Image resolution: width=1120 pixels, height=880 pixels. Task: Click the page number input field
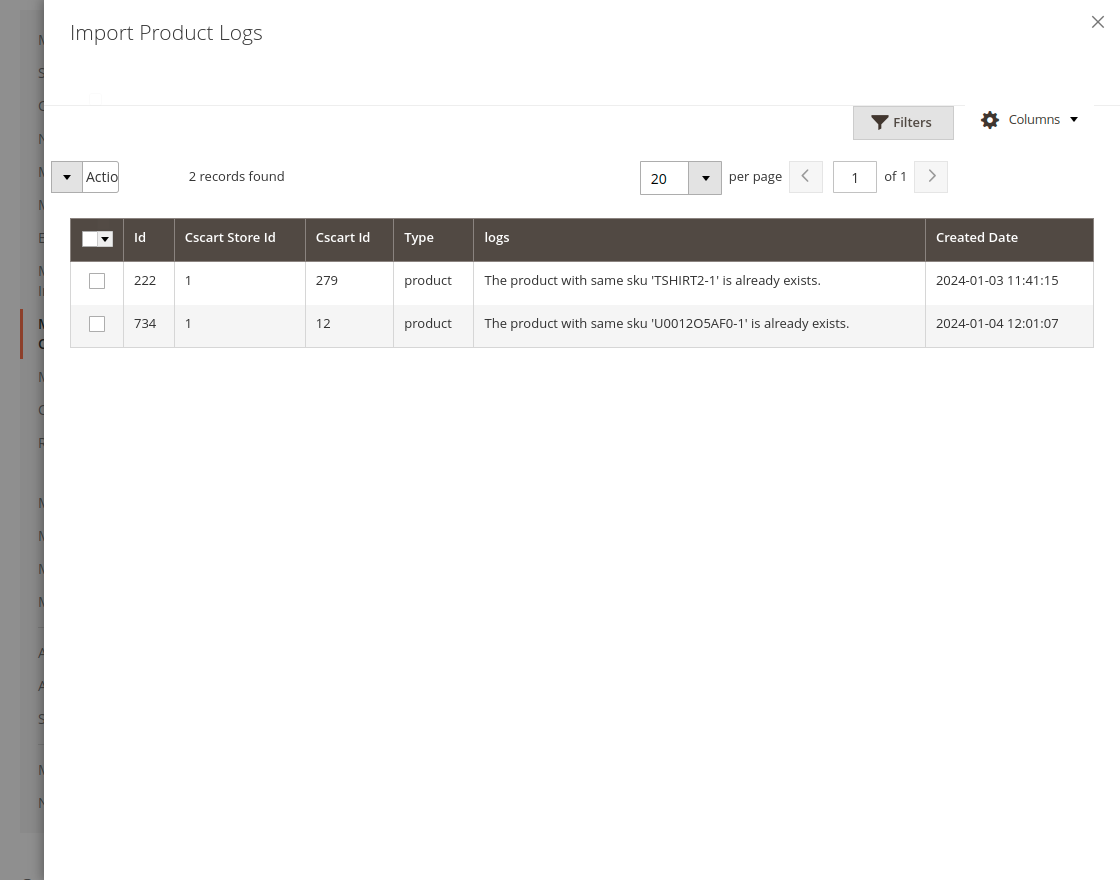[x=854, y=177]
